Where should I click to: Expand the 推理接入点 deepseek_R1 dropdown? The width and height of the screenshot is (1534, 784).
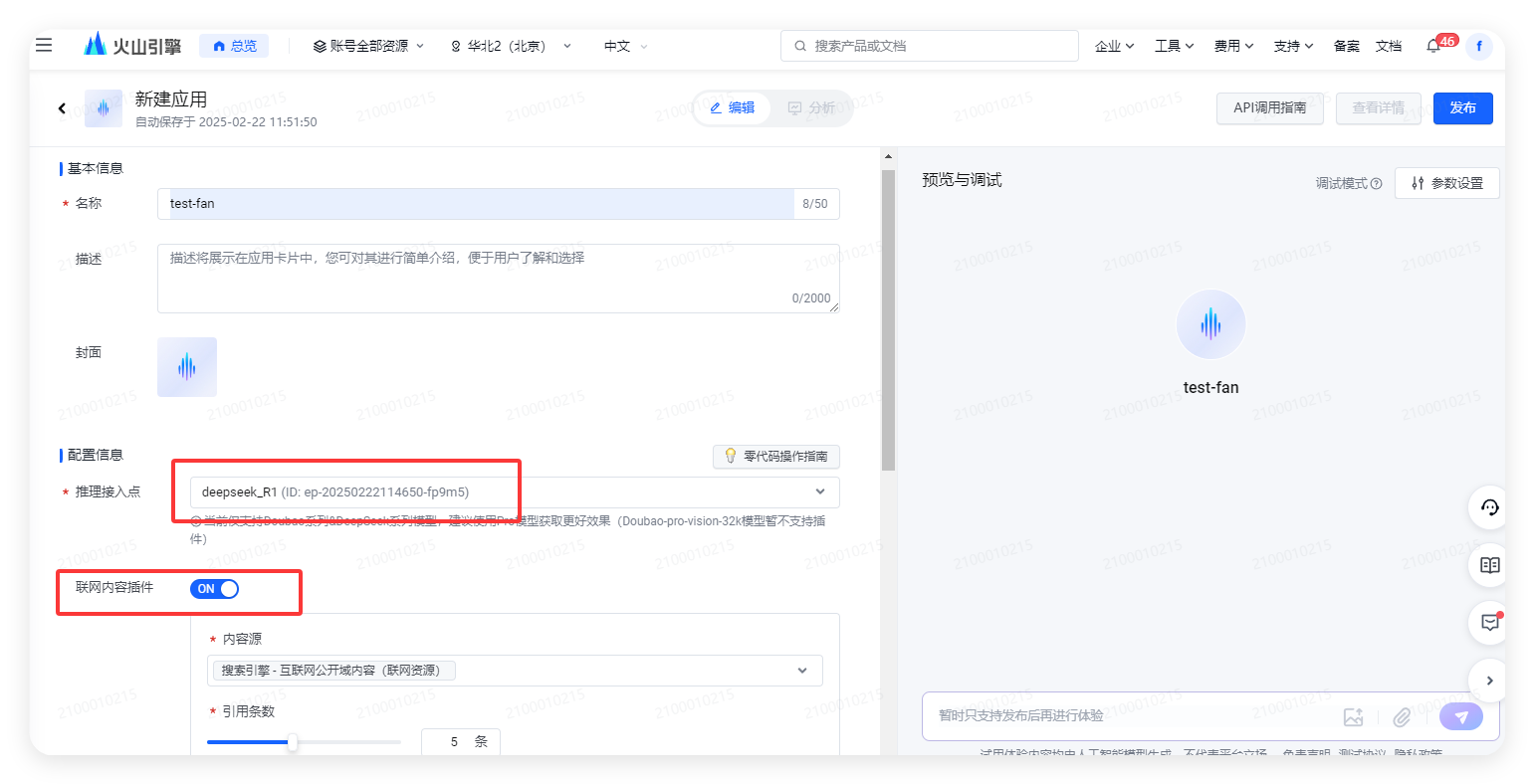point(515,491)
